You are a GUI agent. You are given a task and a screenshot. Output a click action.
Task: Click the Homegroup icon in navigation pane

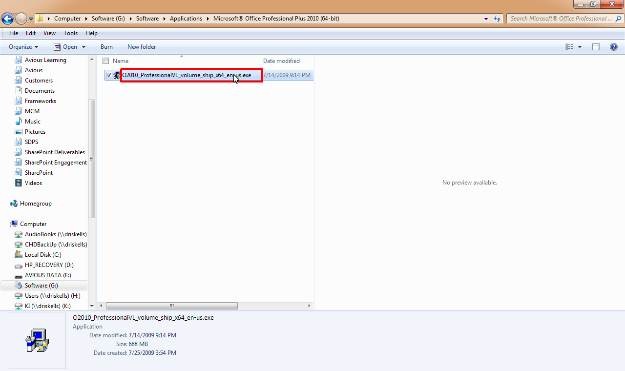tap(14, 203)
